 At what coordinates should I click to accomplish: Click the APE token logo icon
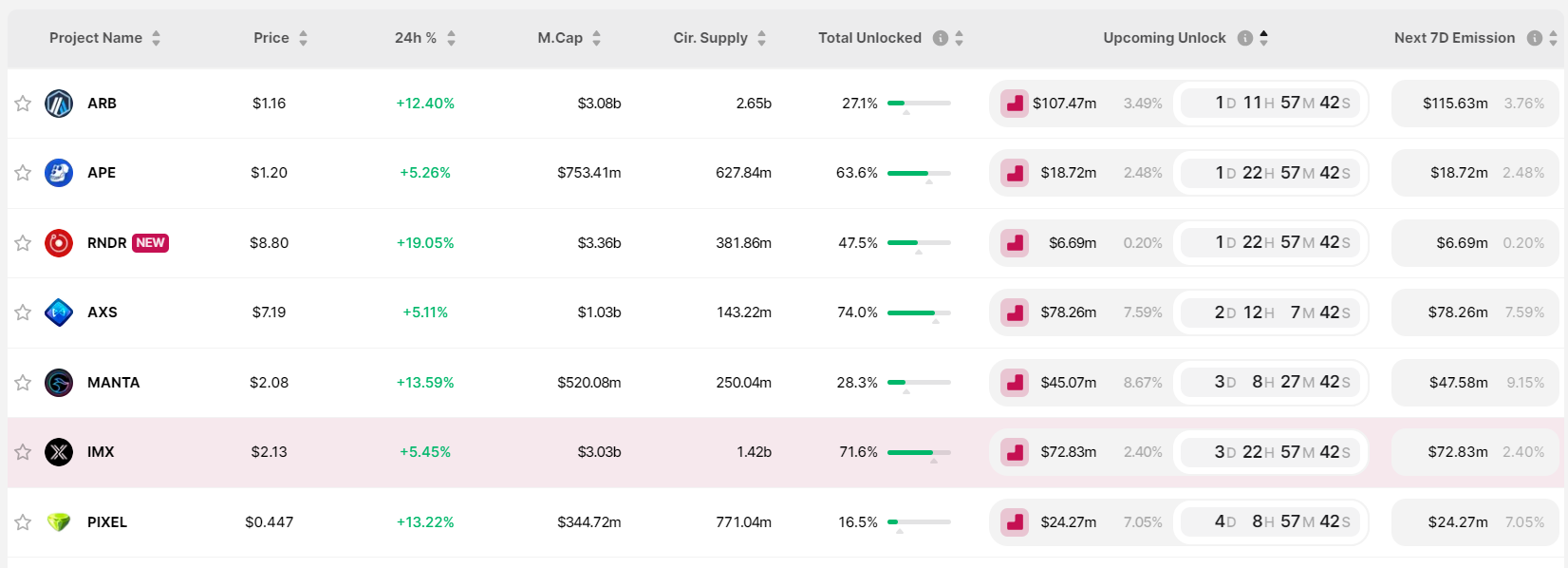click(59, 173)
